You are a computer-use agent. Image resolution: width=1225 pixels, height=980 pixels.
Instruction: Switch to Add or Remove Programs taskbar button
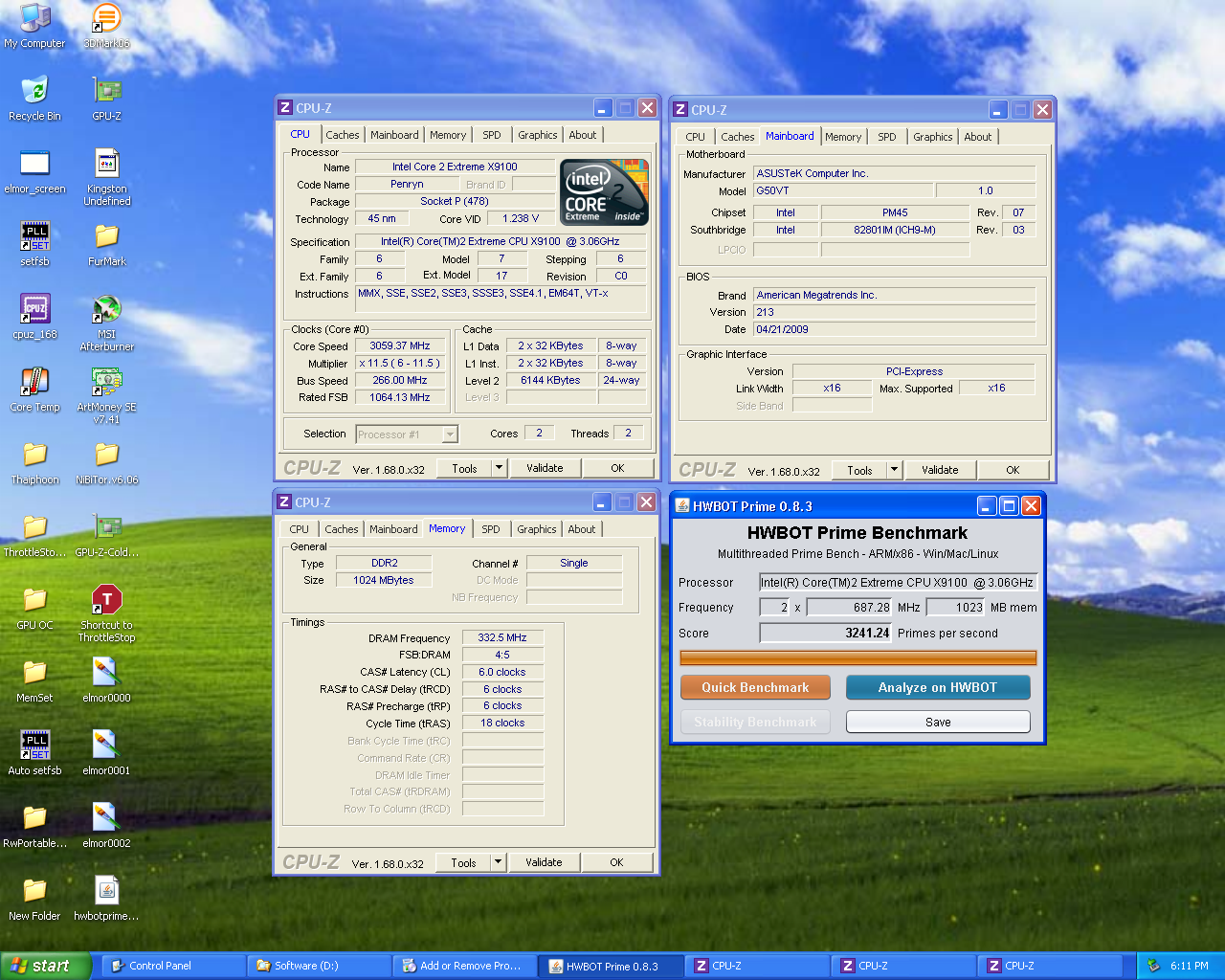point(465,966)
